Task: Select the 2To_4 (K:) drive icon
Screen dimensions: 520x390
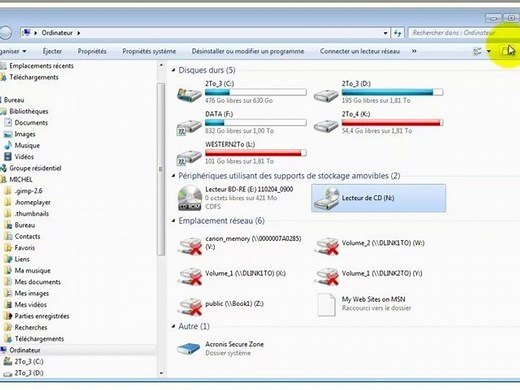Action: 326,126
